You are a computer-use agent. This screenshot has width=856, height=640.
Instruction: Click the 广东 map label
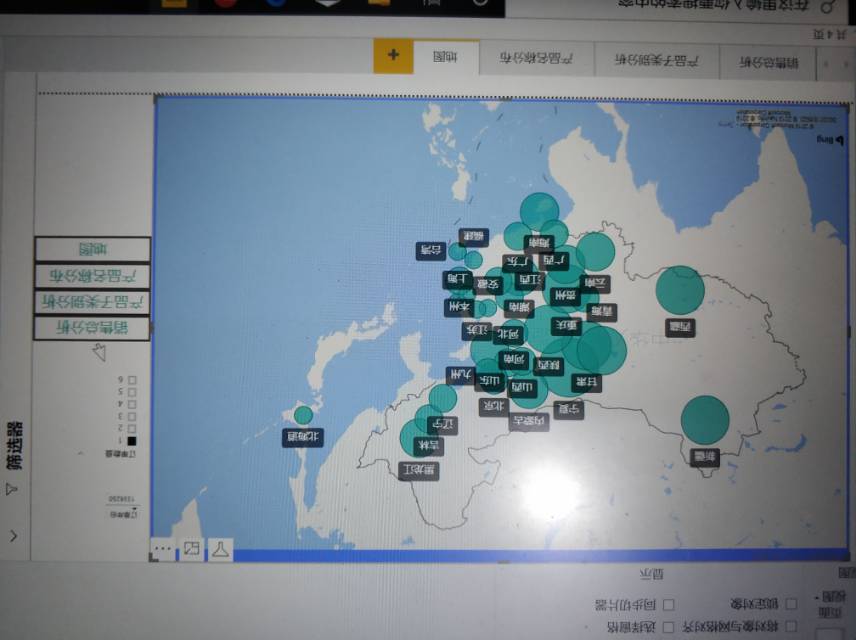(517, 263)
